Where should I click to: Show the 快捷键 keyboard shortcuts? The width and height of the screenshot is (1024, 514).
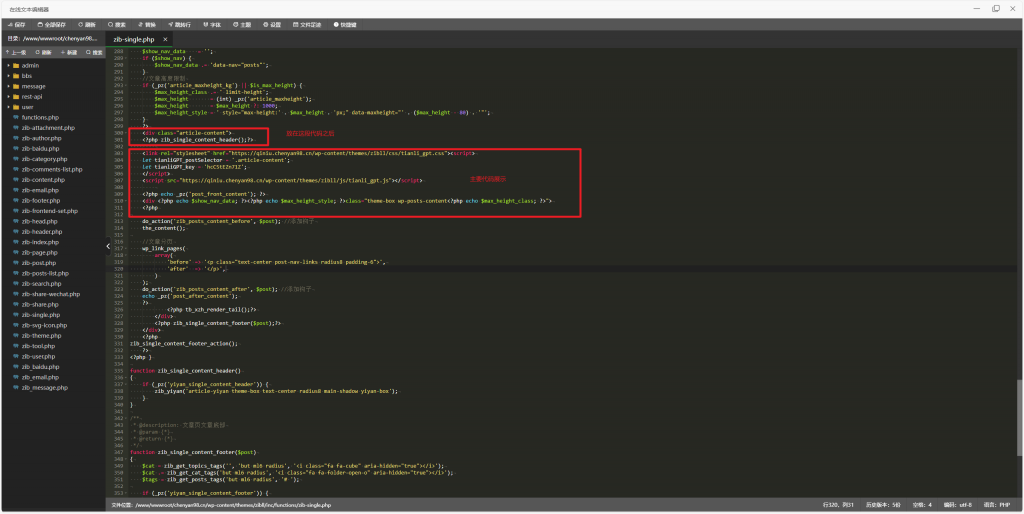343,23
